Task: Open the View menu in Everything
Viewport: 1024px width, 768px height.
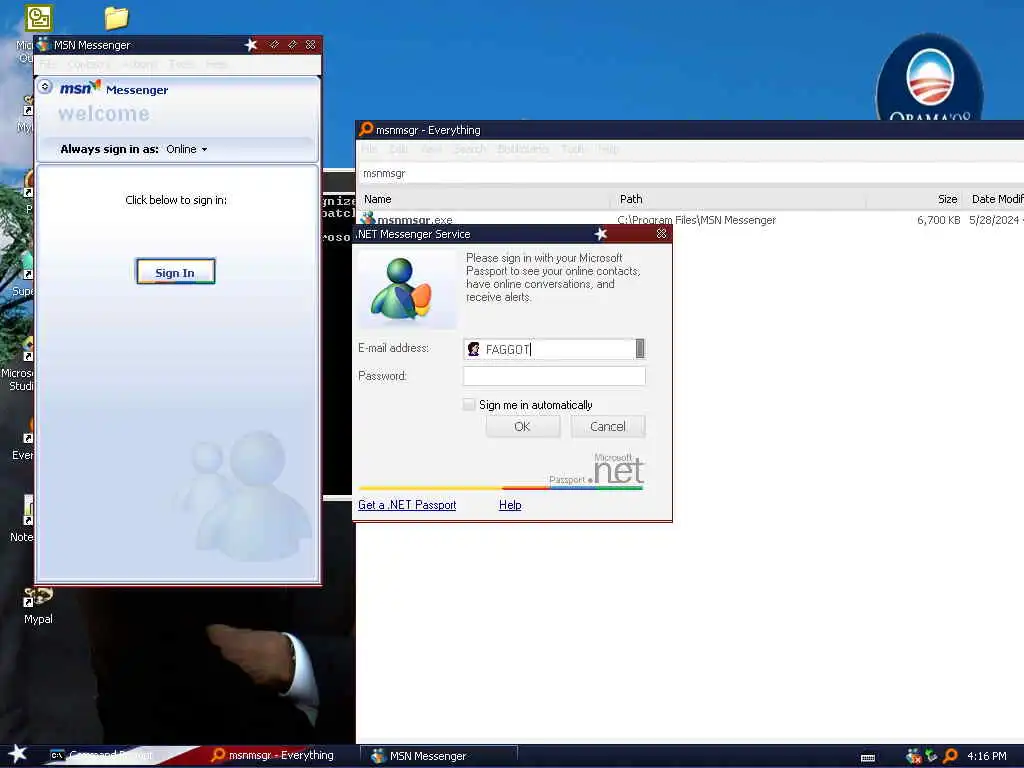Action: click(431, 149)
